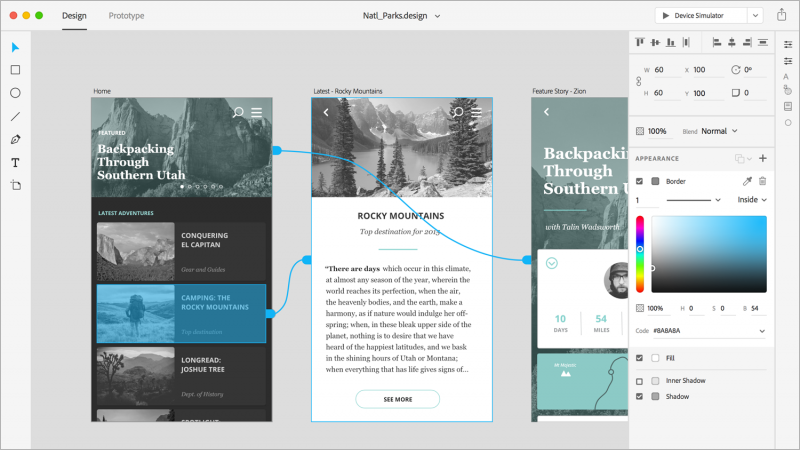Distribute horizontally icon
The height and width of the screenshot is (450, 800).
coord(686,42)
